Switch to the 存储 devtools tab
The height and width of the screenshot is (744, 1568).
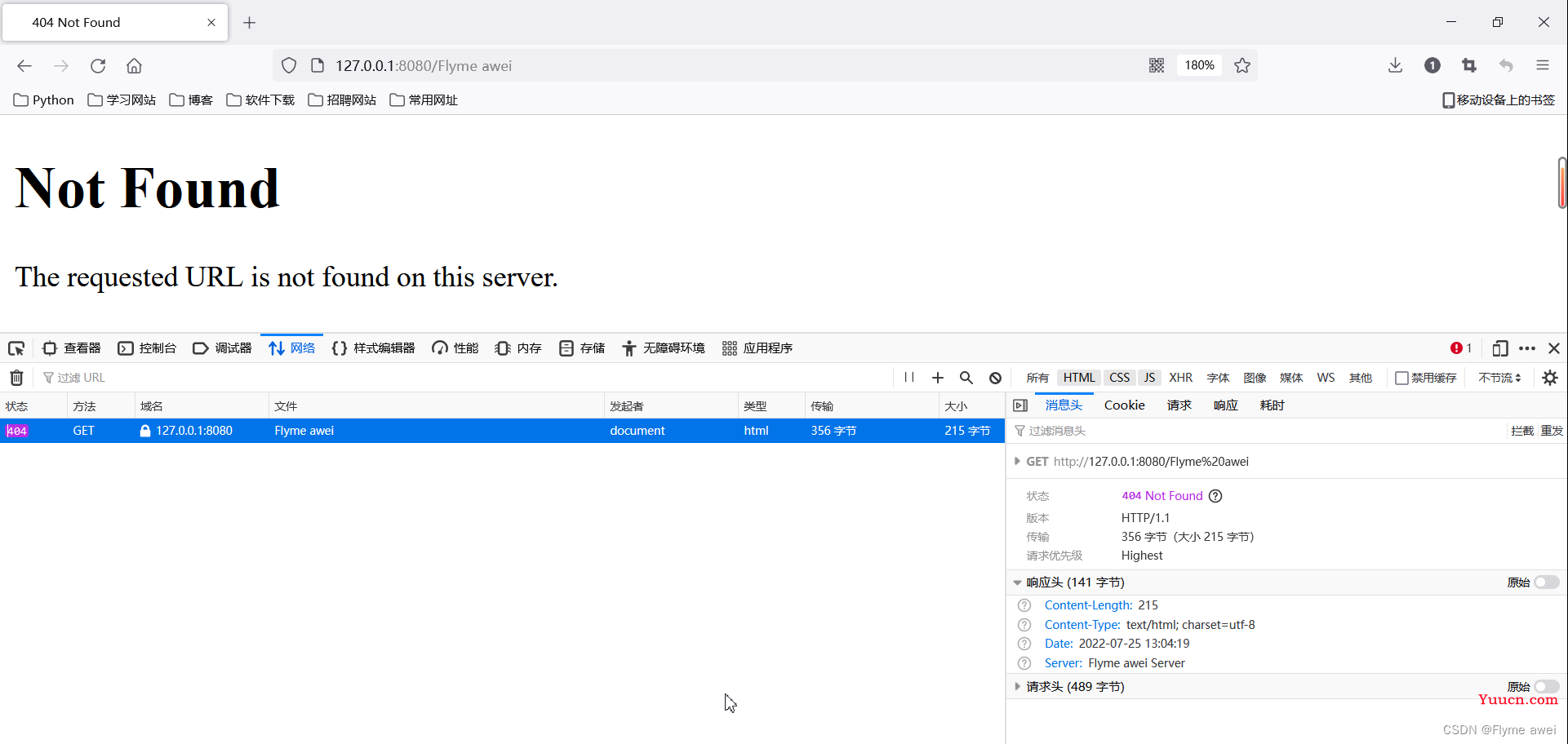tap(582, 348)
